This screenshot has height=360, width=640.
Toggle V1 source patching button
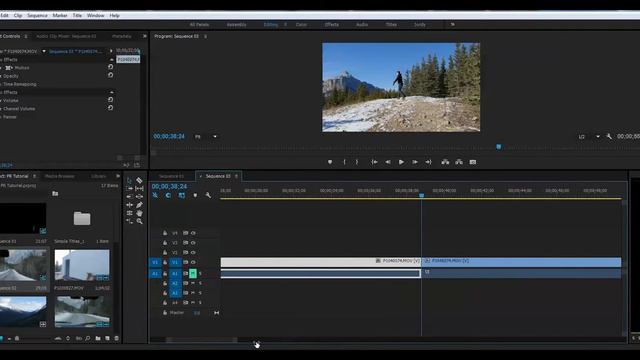click(155, 262)
